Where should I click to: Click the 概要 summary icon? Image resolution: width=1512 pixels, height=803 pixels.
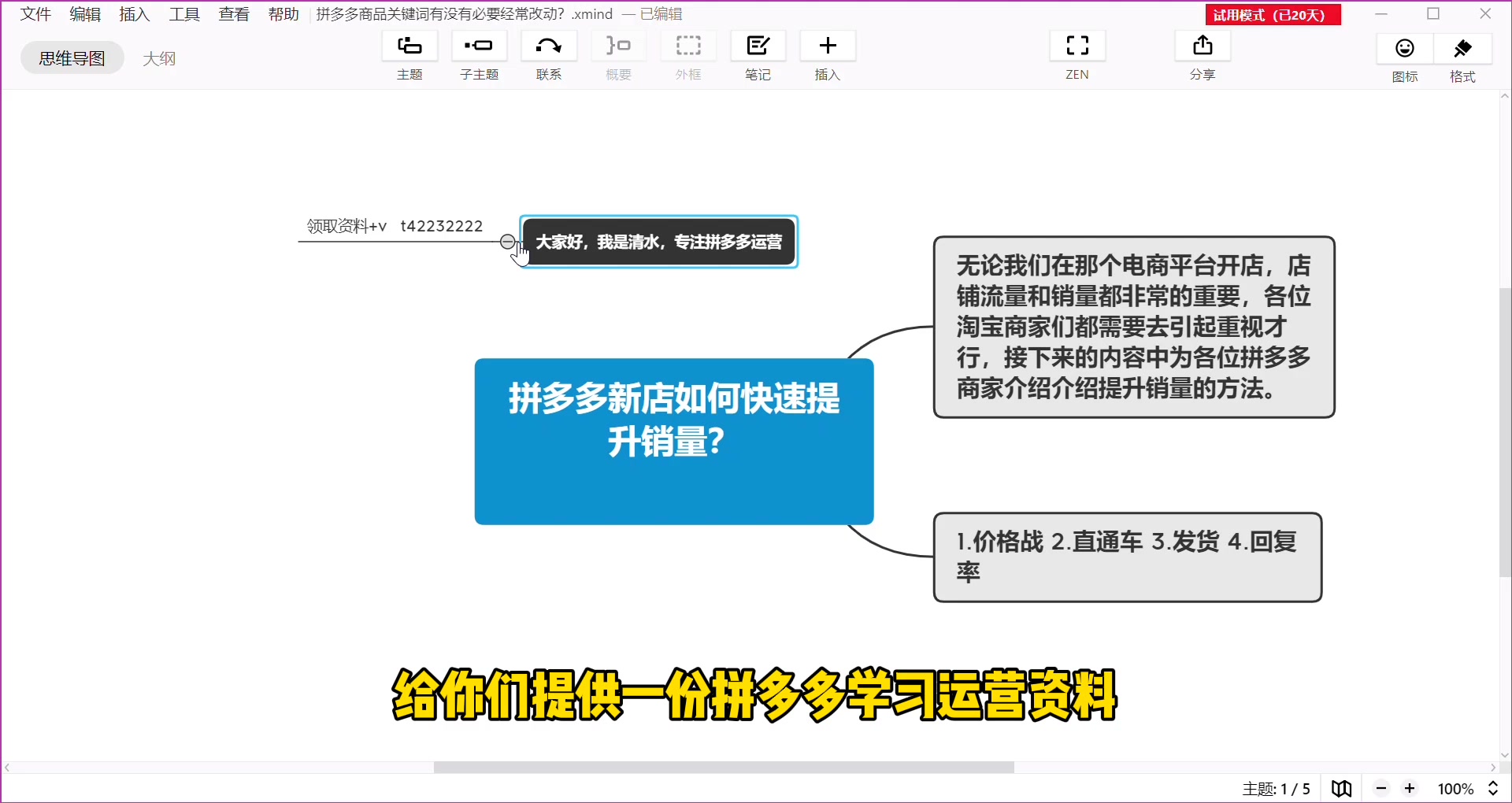(618, 46)
